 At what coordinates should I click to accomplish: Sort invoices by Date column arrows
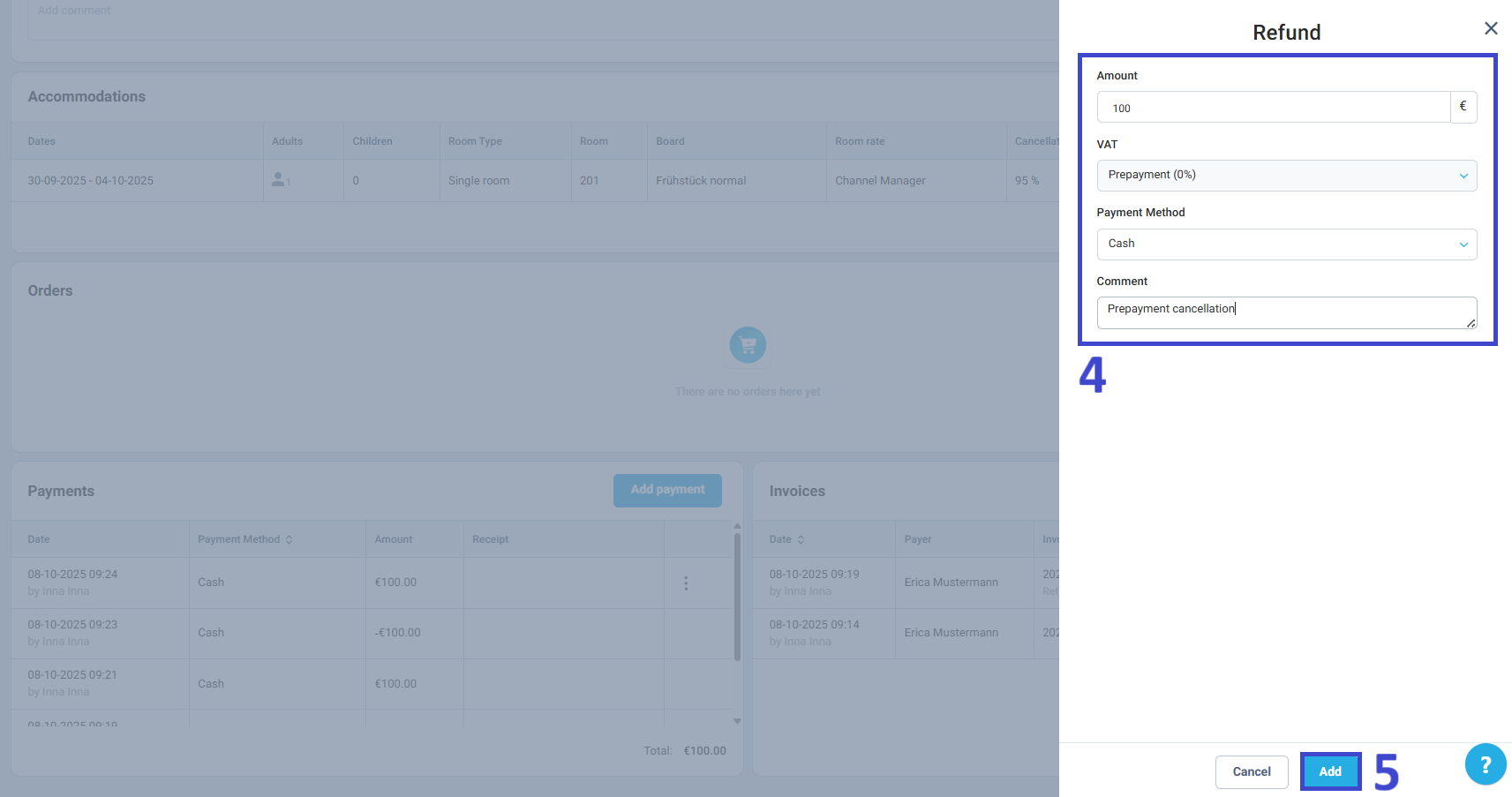(x=801, y=539)
